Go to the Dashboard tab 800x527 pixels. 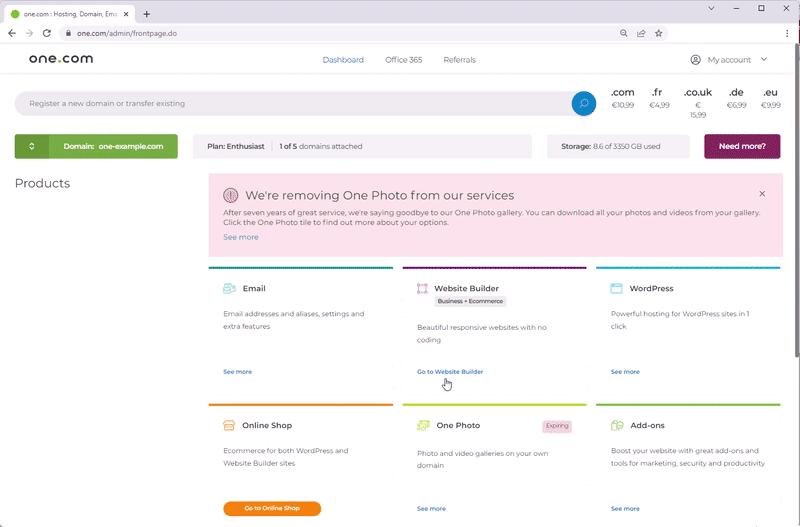tap(343, 60)
